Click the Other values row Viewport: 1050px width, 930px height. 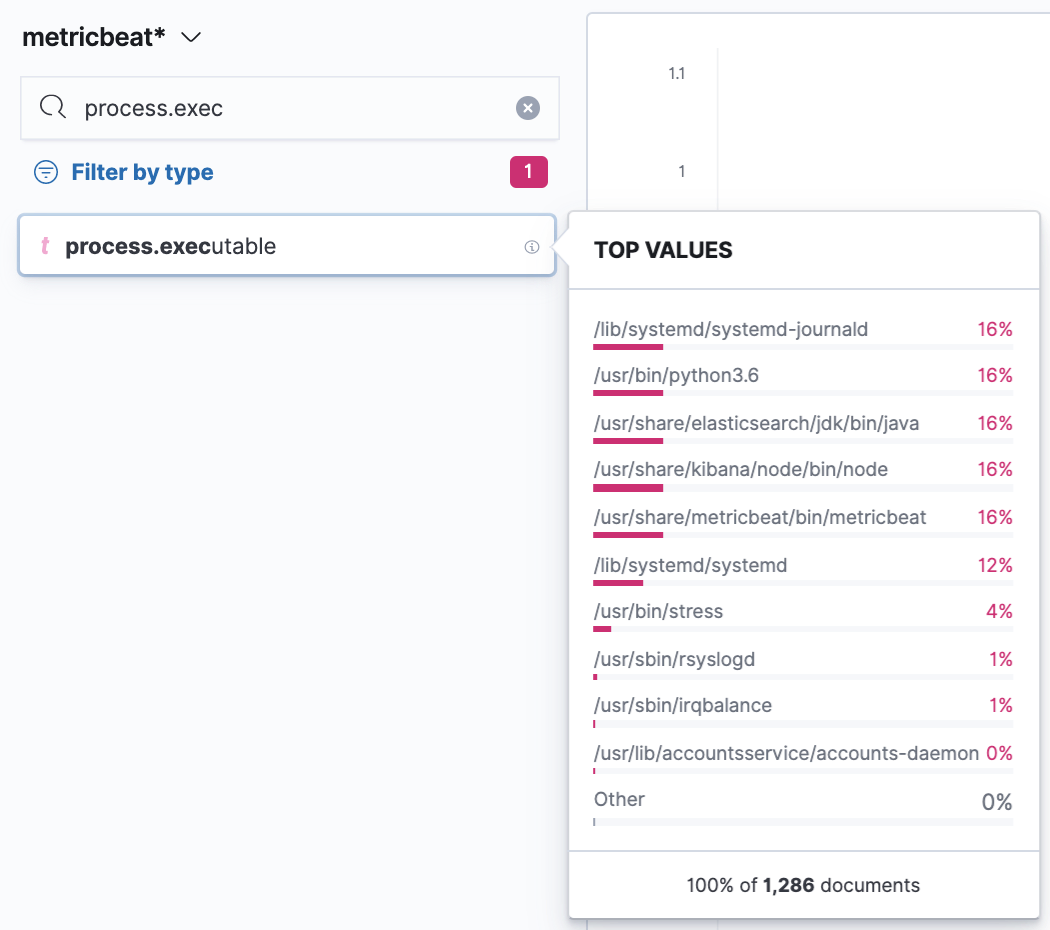(803, 806)
